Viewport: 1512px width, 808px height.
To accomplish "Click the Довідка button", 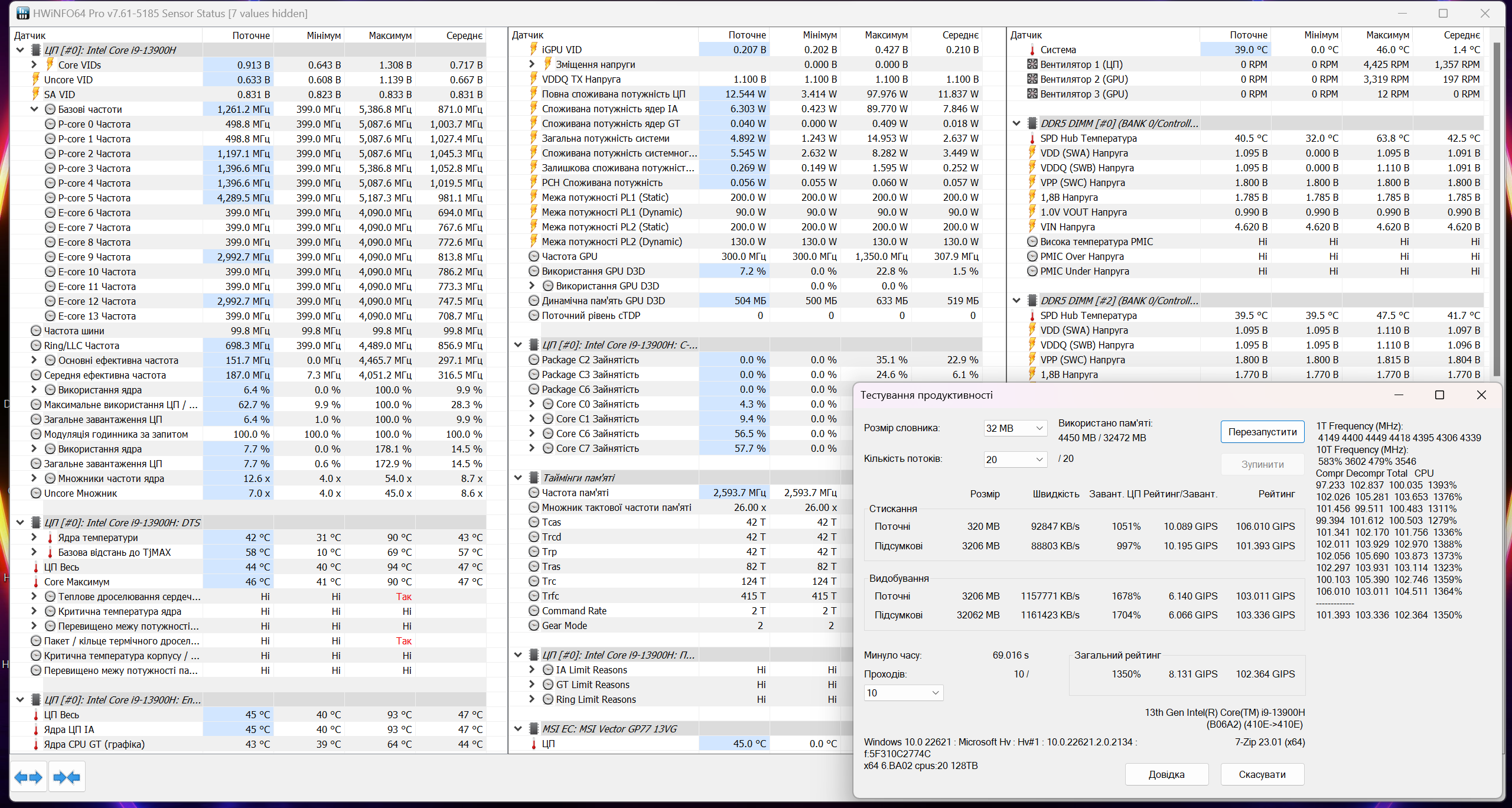I will (1166, 774).
